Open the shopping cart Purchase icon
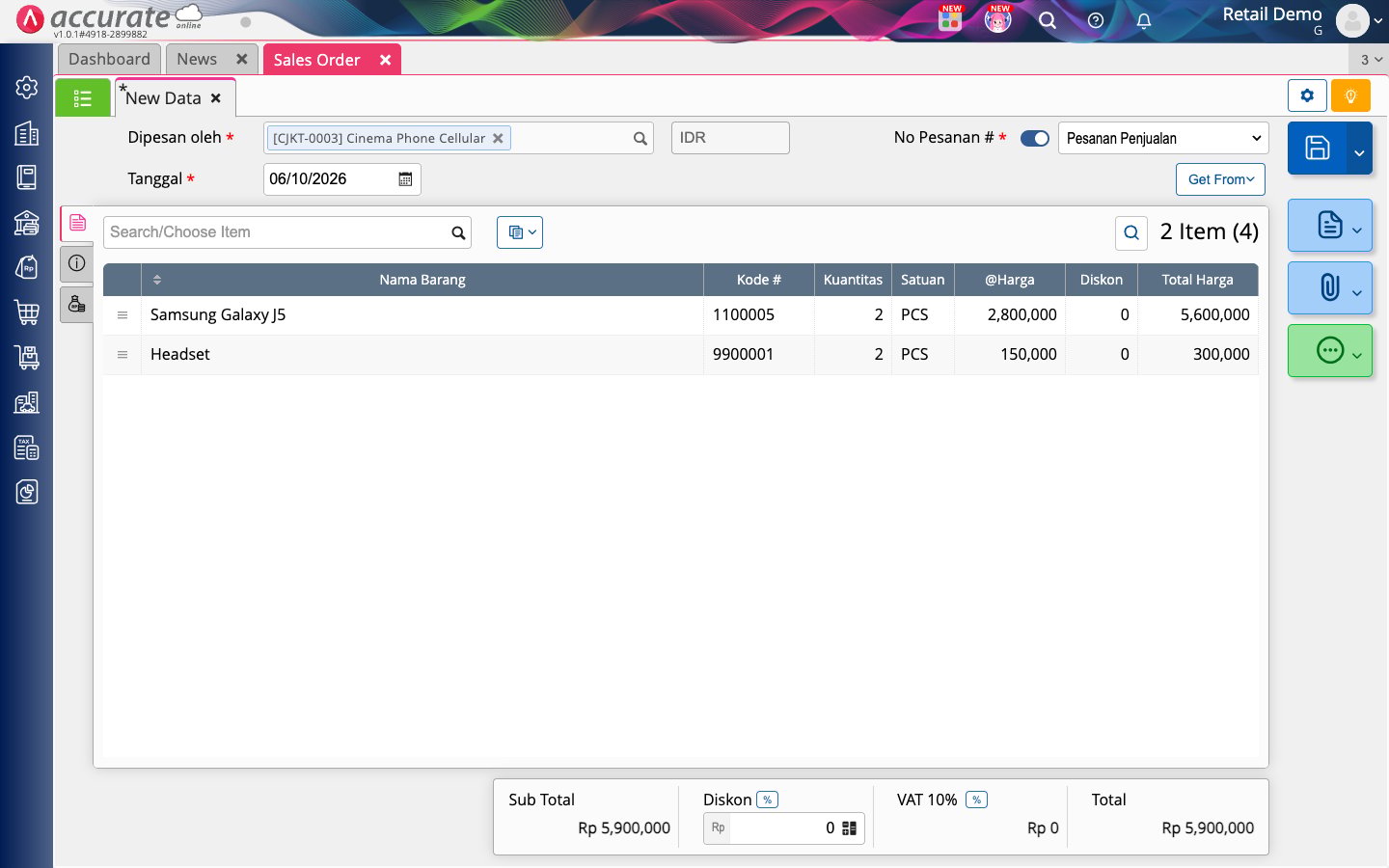This screenshot has height=868, width=1389. coord(27,312)
